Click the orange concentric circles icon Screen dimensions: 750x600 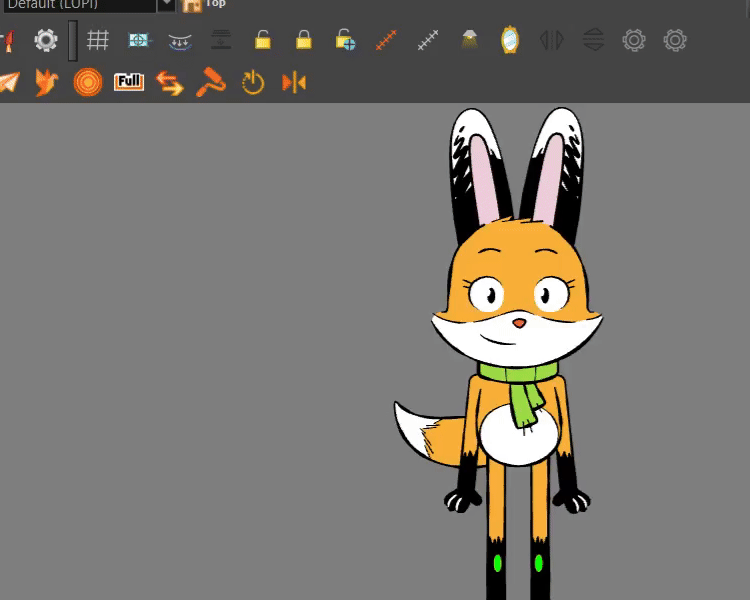click(88, 82)
